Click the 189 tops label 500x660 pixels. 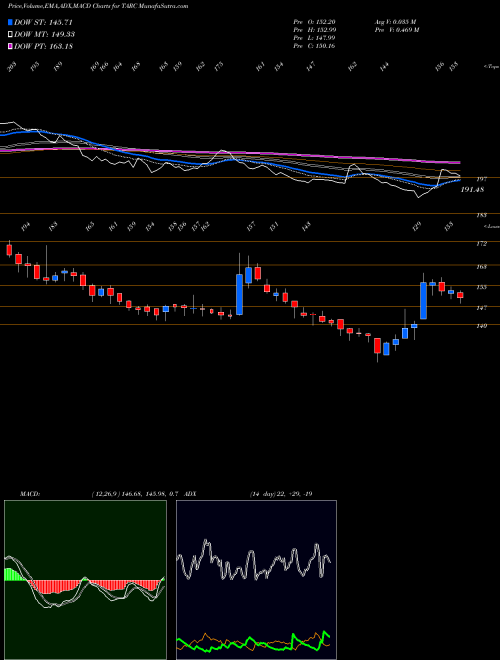pos(57,66)
